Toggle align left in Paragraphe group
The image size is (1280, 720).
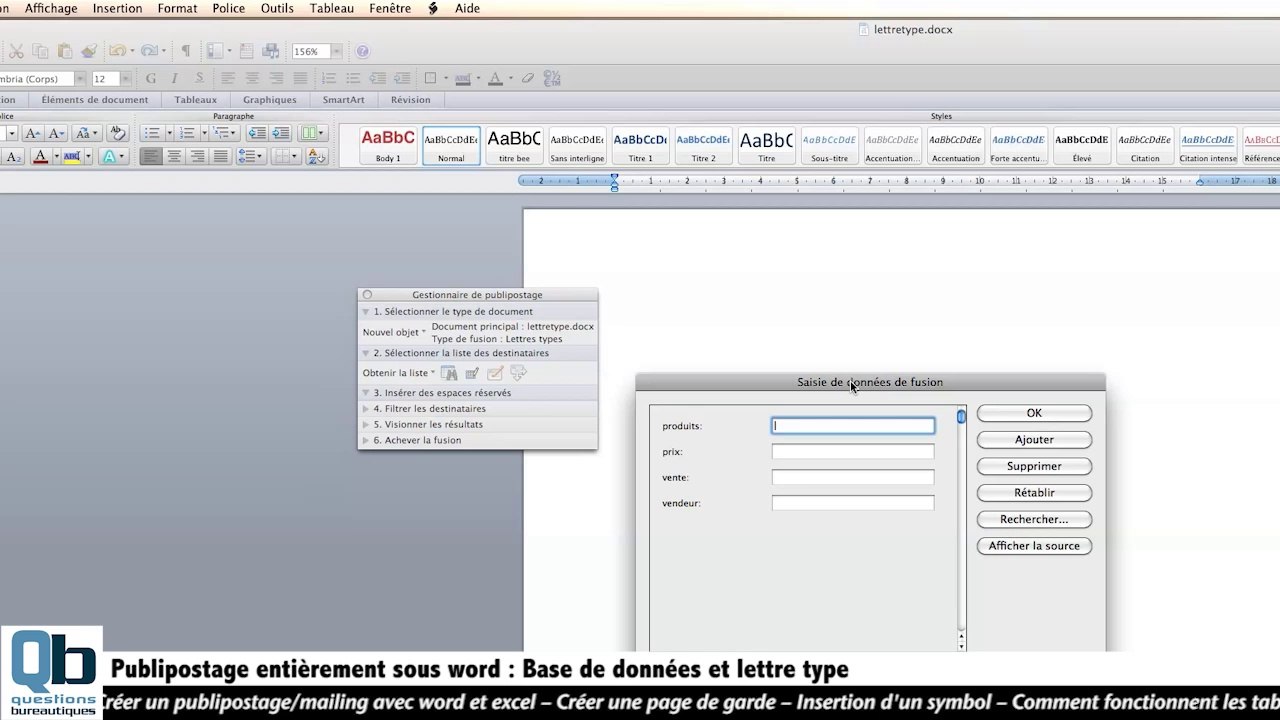(151, 156)
